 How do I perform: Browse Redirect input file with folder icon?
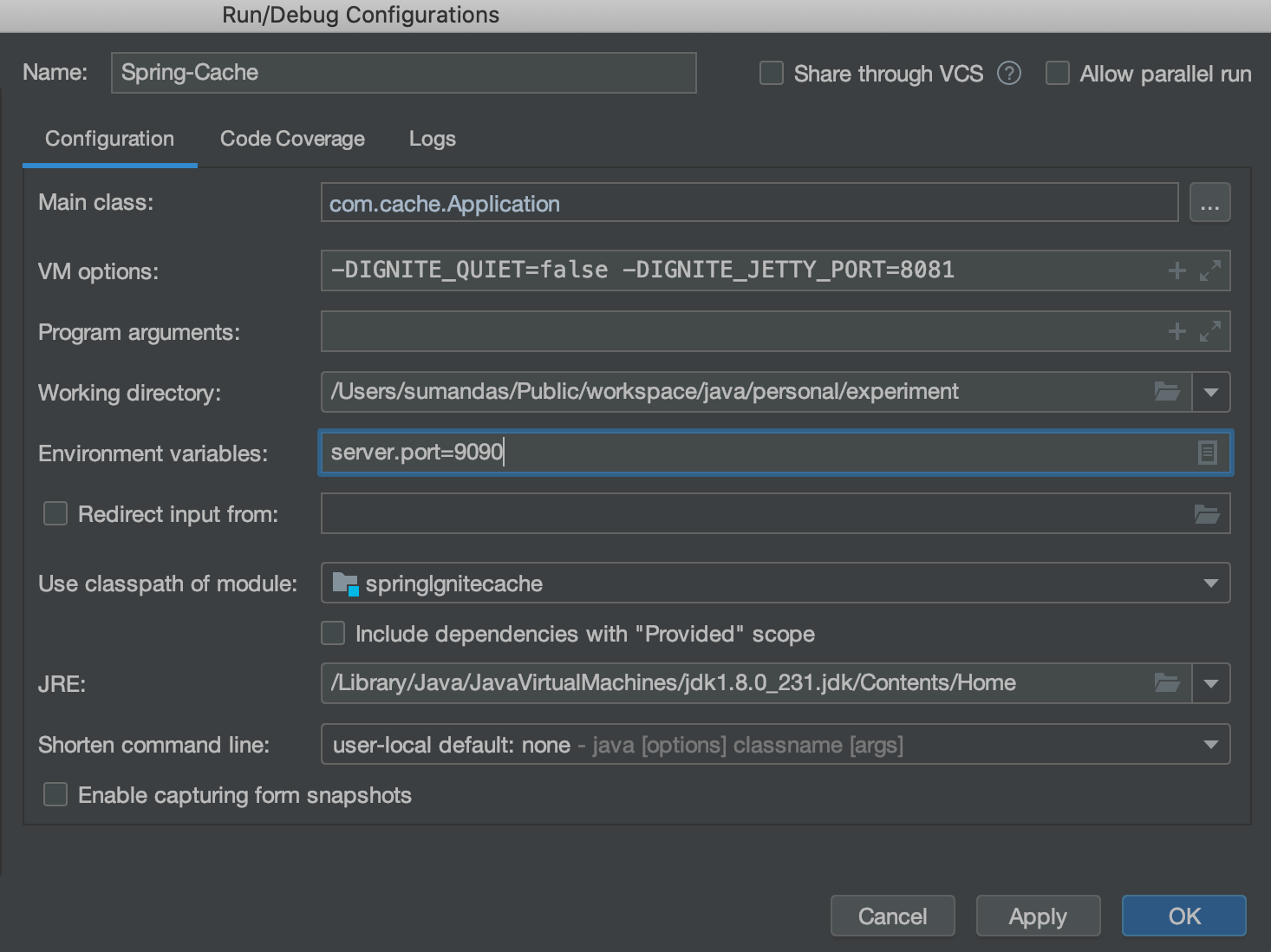point(1209,512)
